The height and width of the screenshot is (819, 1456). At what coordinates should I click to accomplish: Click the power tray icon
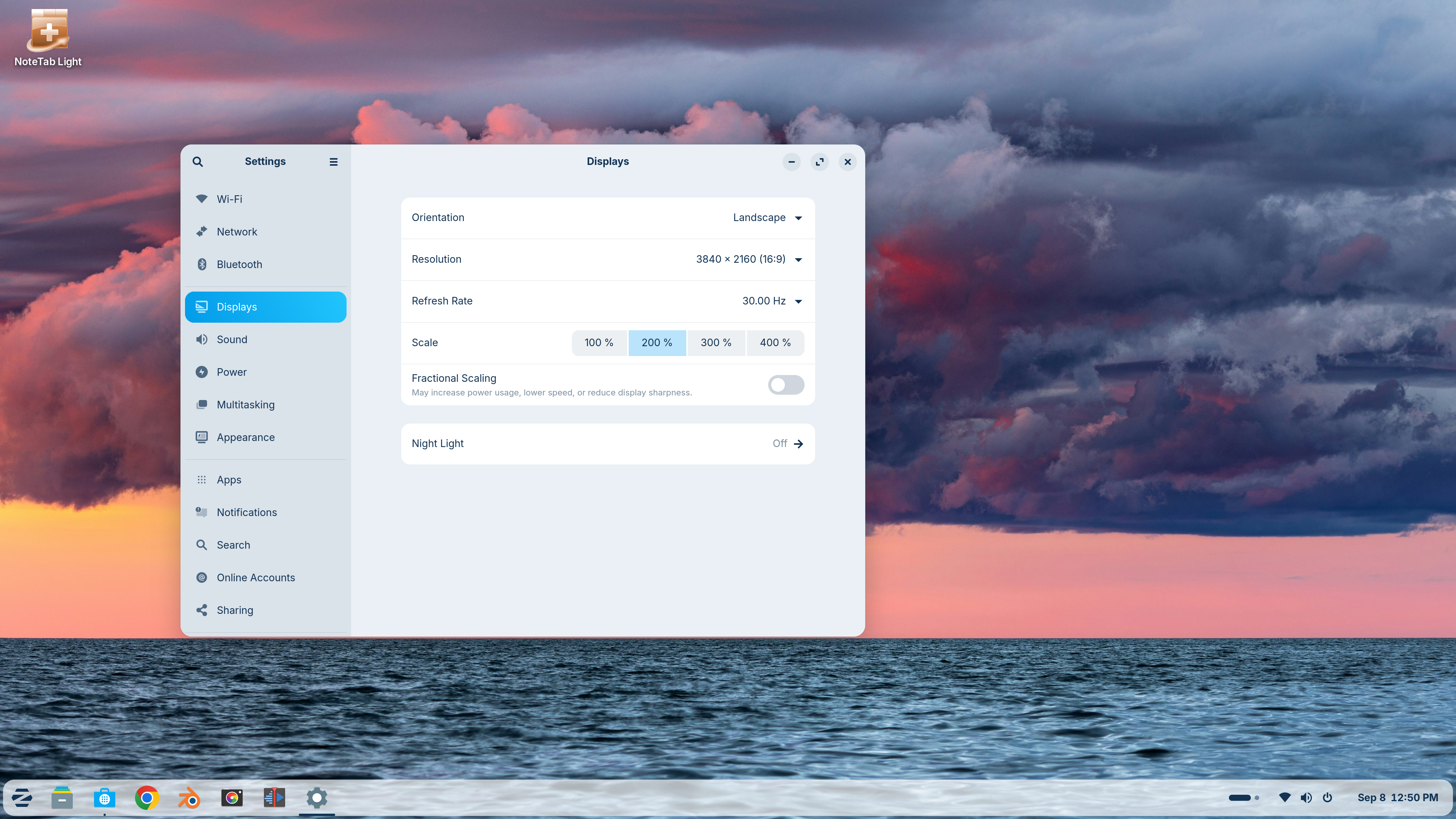(x=1327, y=797)
